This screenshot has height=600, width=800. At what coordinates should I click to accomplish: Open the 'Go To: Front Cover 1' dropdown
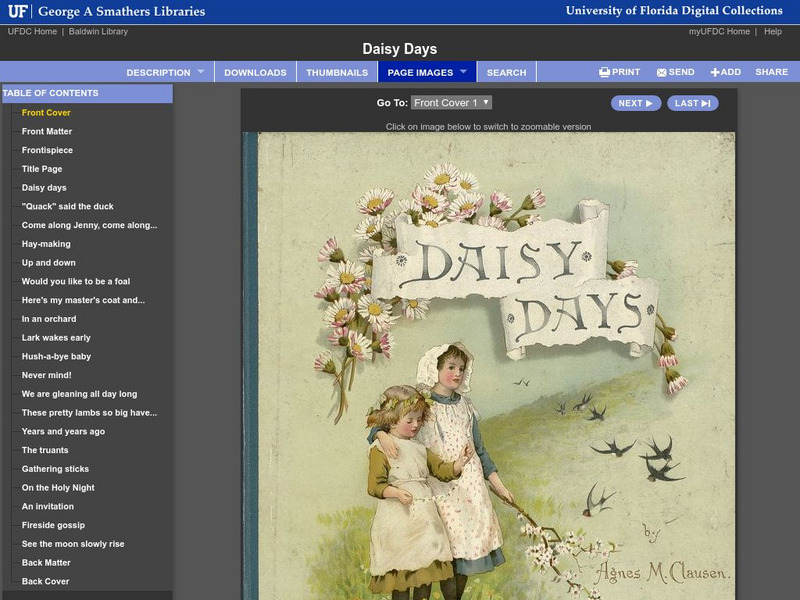(x=450, y=105)
